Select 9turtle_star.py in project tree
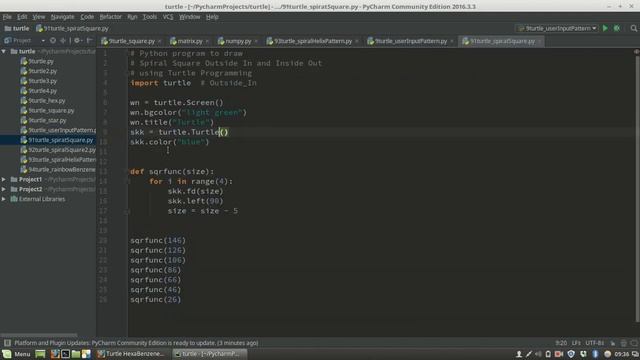This screenshot has width=640, height=360. coord(47,120)
